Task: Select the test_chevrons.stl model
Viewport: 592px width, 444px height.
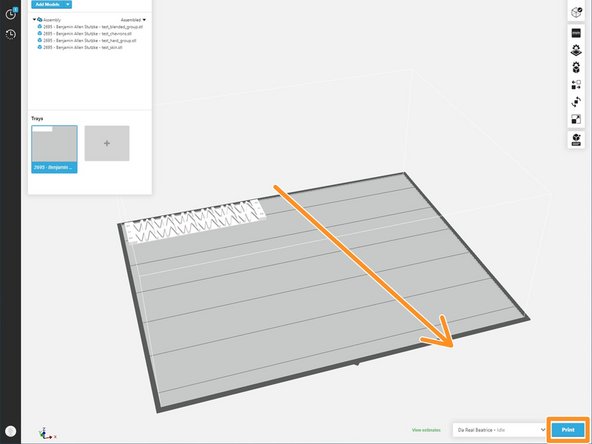Action: (x=85, y=34)
